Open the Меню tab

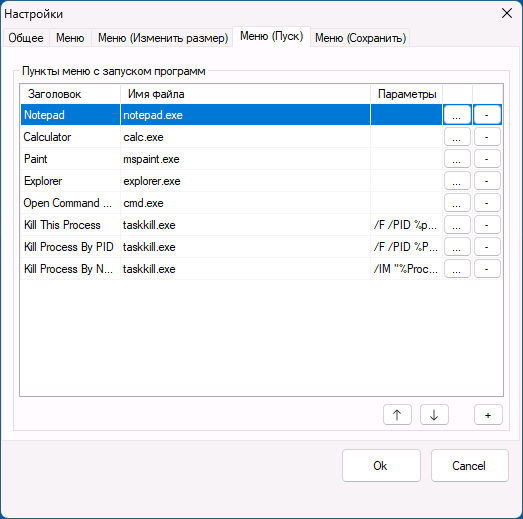[70, 38]
